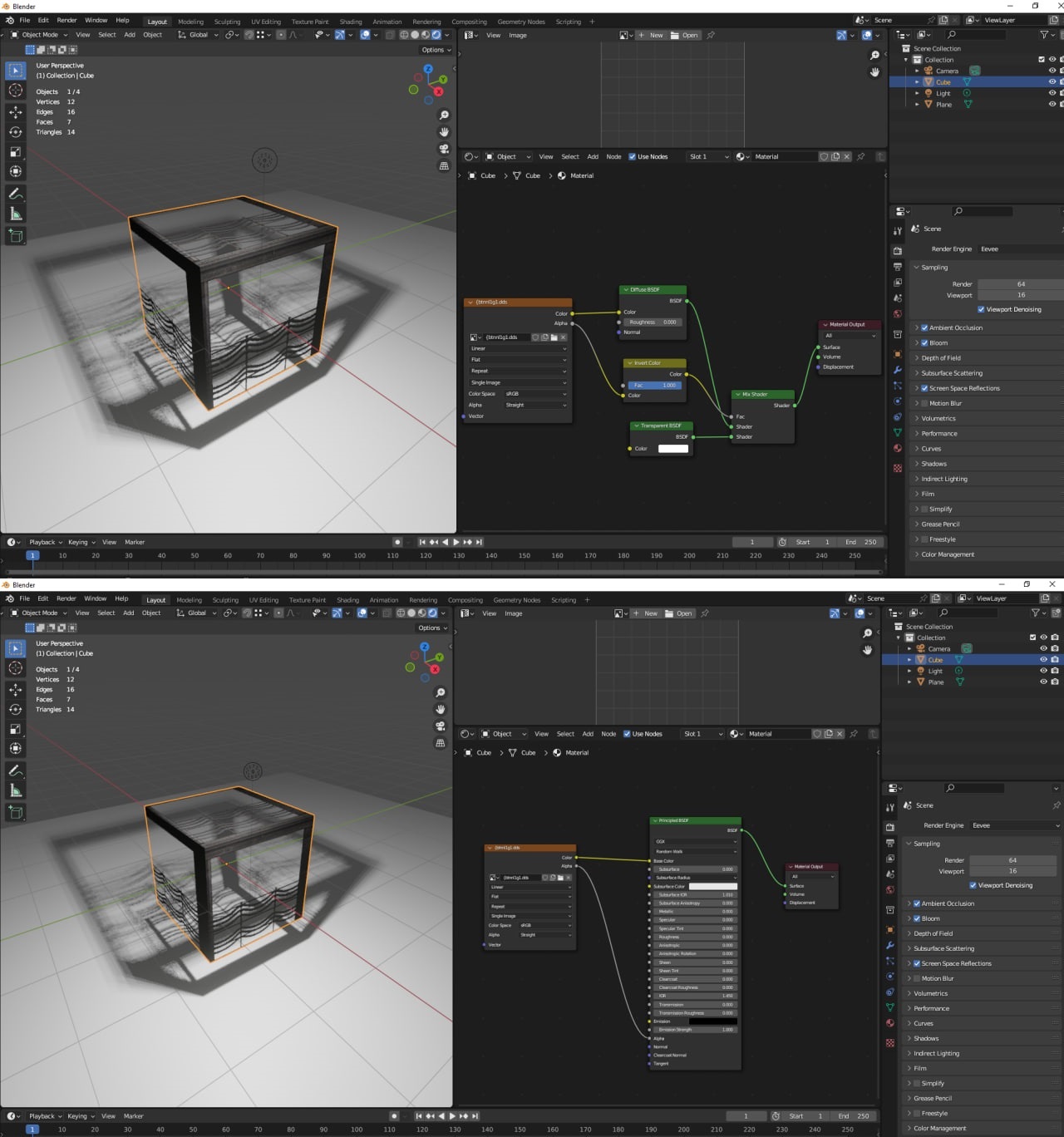Click the Transparent BSDF color swatch
This screenshot has width=1064, height=1137.
pyautogui.click(x=672, y=448)
